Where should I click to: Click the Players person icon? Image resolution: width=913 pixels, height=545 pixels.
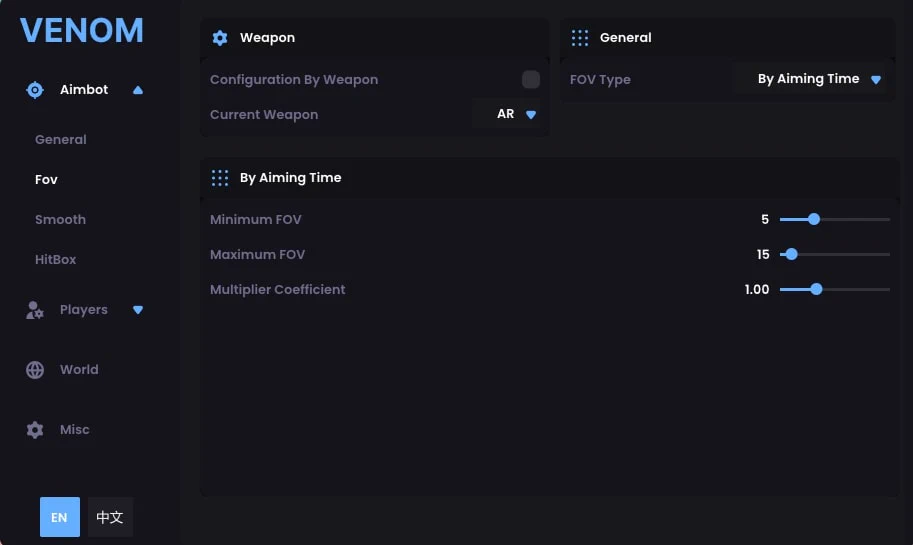(34, 310)
